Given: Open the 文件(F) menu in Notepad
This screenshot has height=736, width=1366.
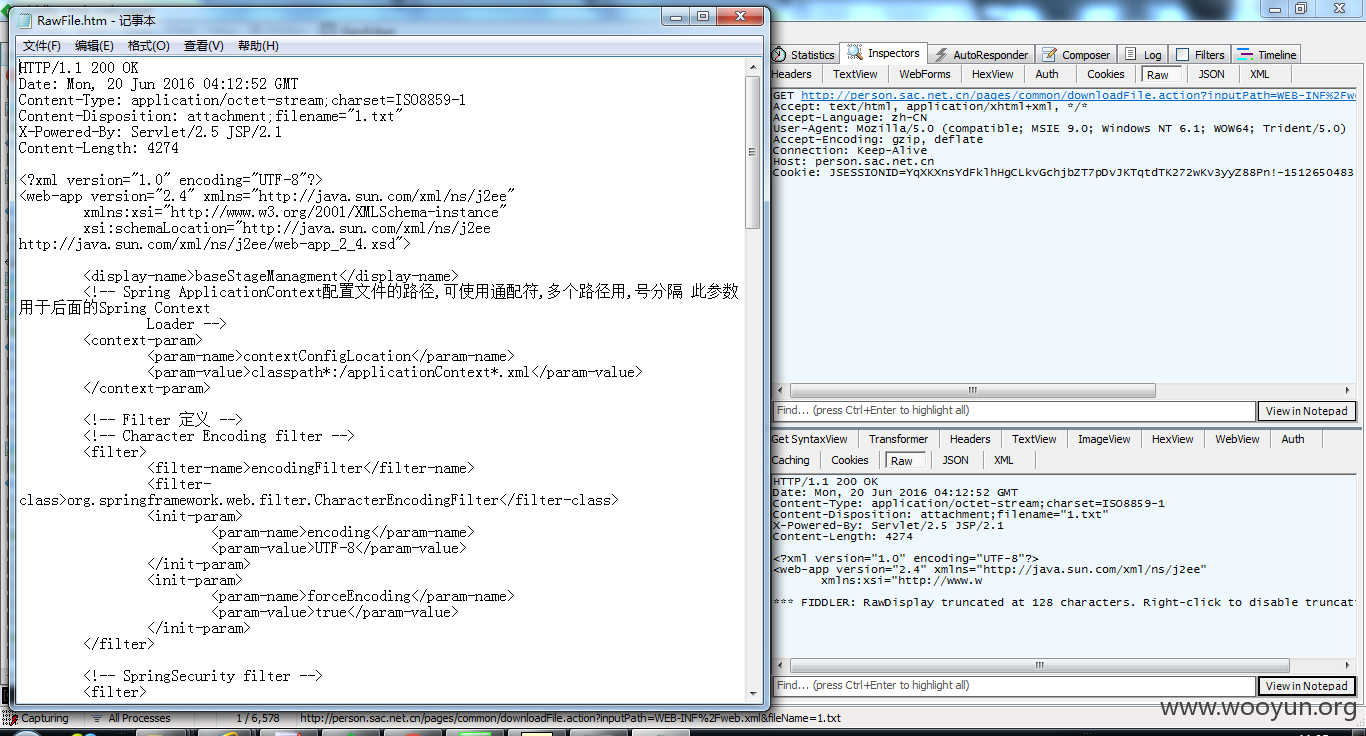Looking at the screenshot, I should (42, 46).
